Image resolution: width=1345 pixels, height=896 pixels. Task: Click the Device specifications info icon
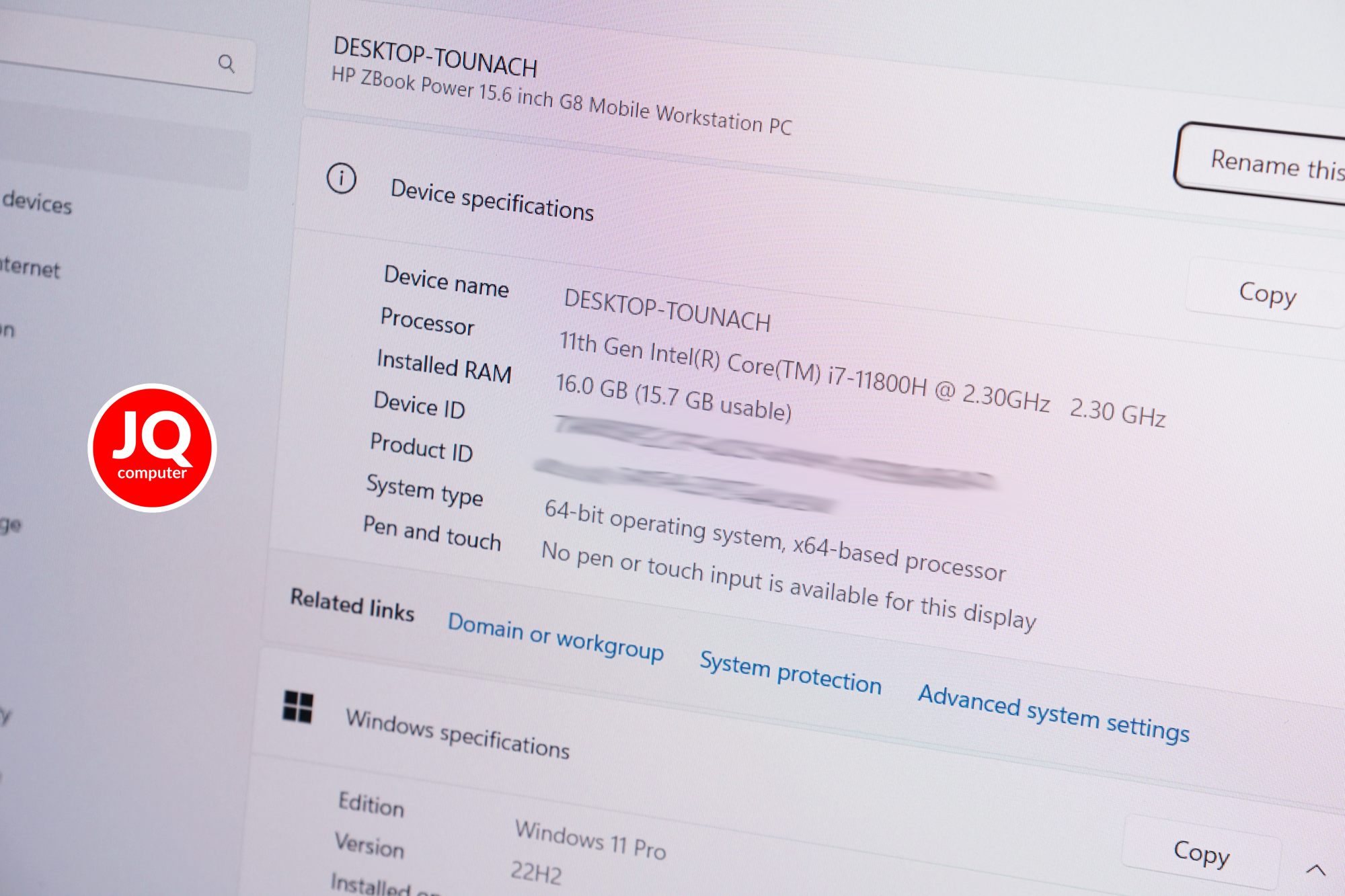click(x=342, y=179)
